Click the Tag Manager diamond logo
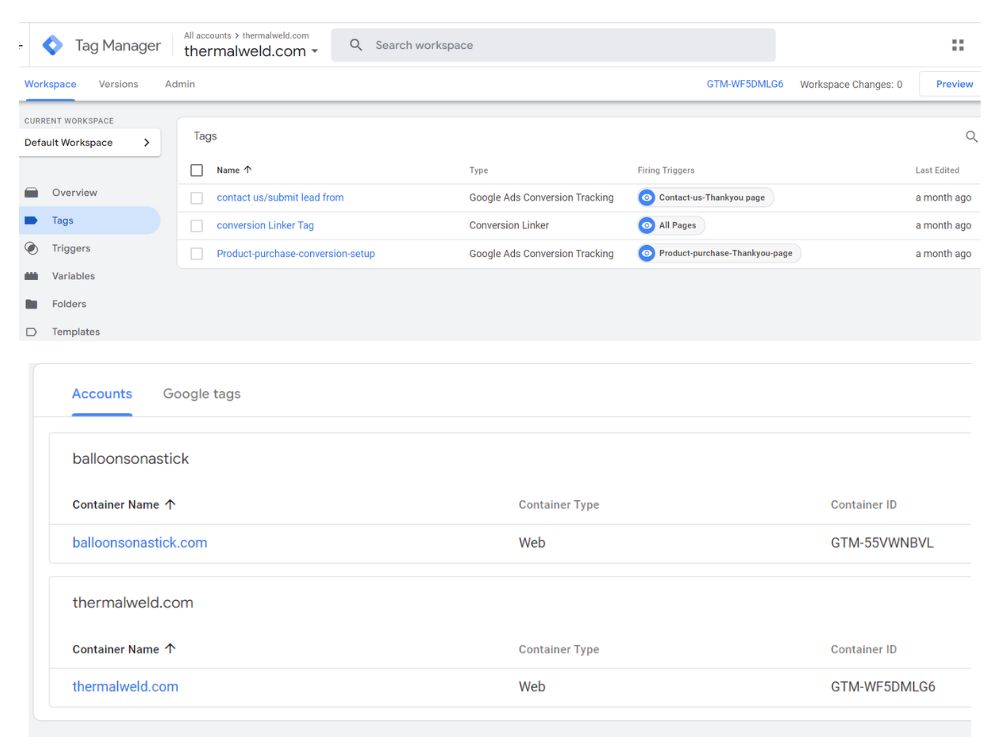 coord(51,44)
